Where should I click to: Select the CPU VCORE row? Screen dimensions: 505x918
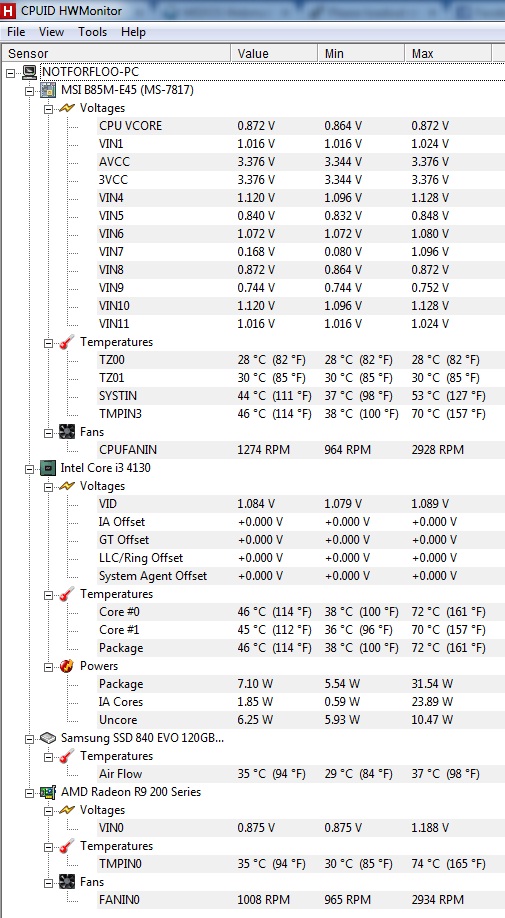[301, 126]
